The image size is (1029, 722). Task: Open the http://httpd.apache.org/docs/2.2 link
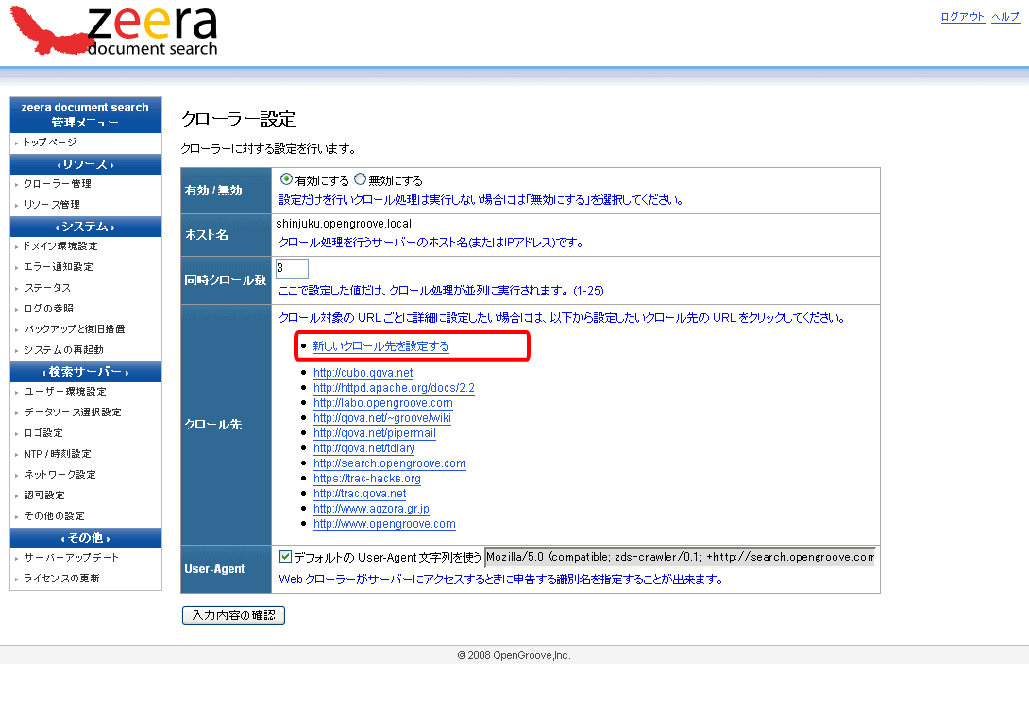coord(394,388)
